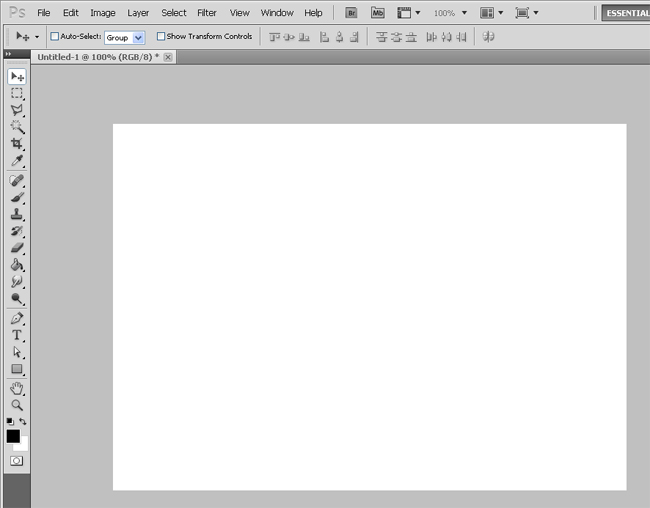
Task: Click the Essentials workspace button
Action: [x=626, y=13]
